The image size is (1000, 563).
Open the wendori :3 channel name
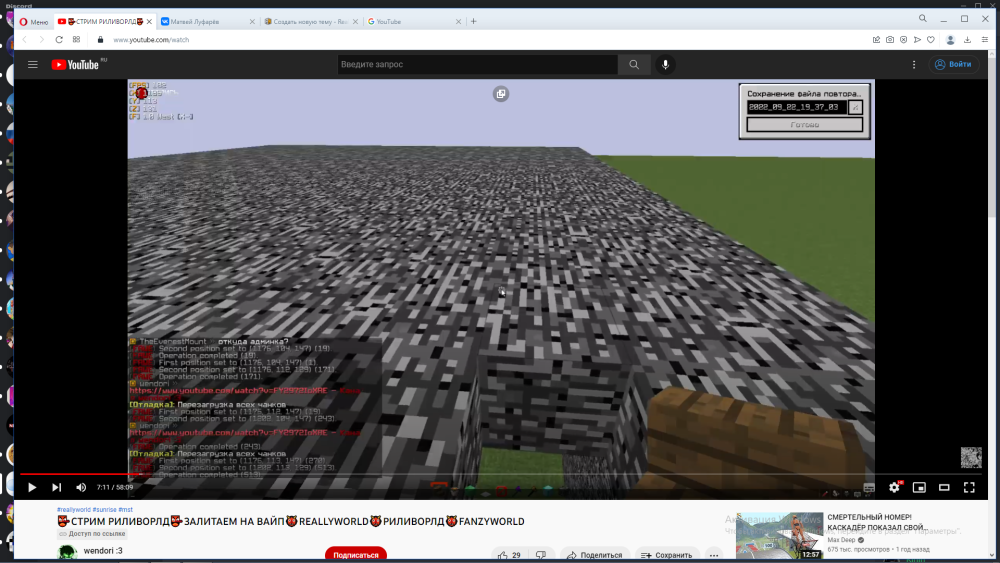click(103, 551)
